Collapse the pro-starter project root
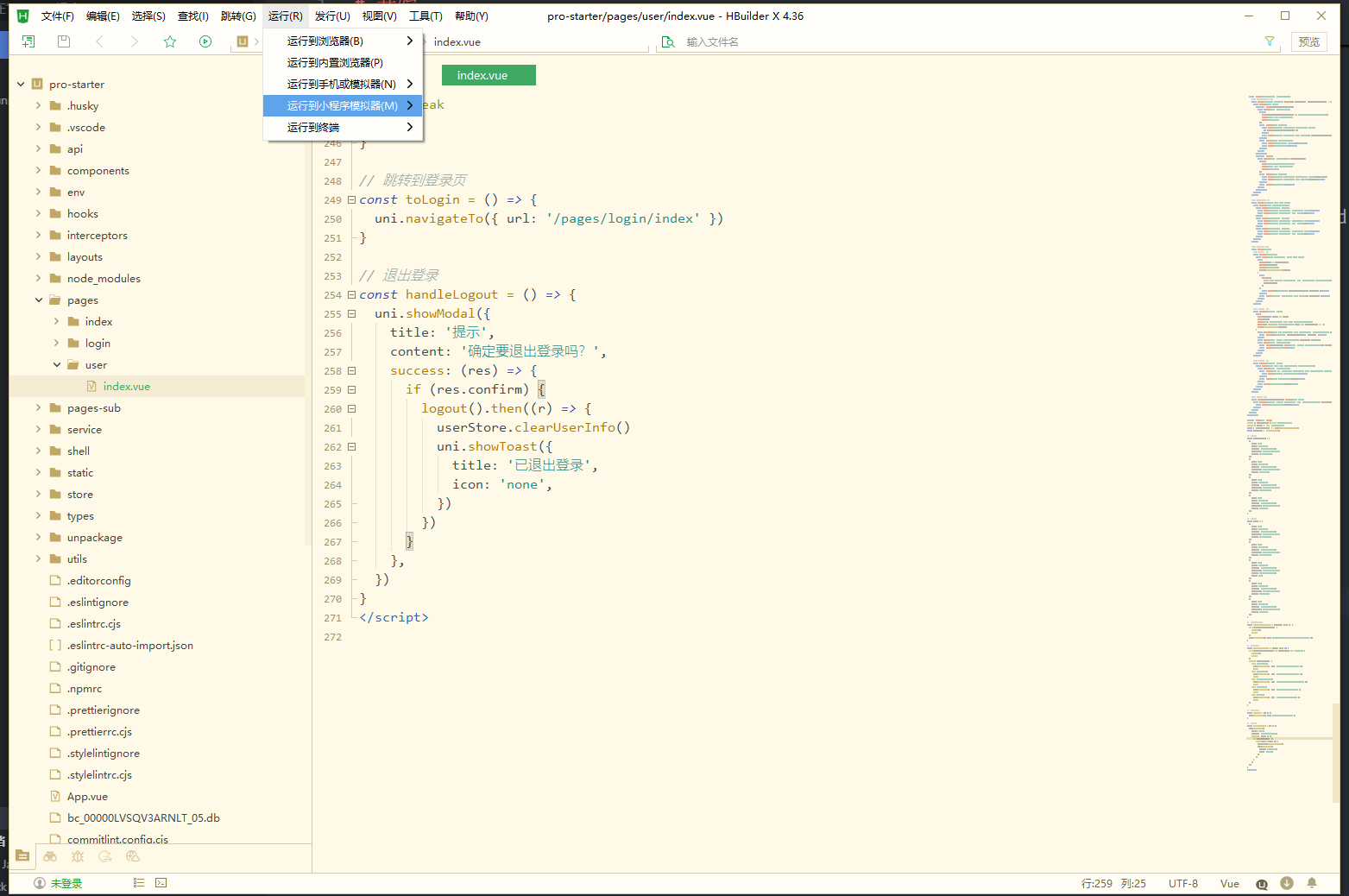This screenshot has width=1349, height=896. tap(21, 85)
